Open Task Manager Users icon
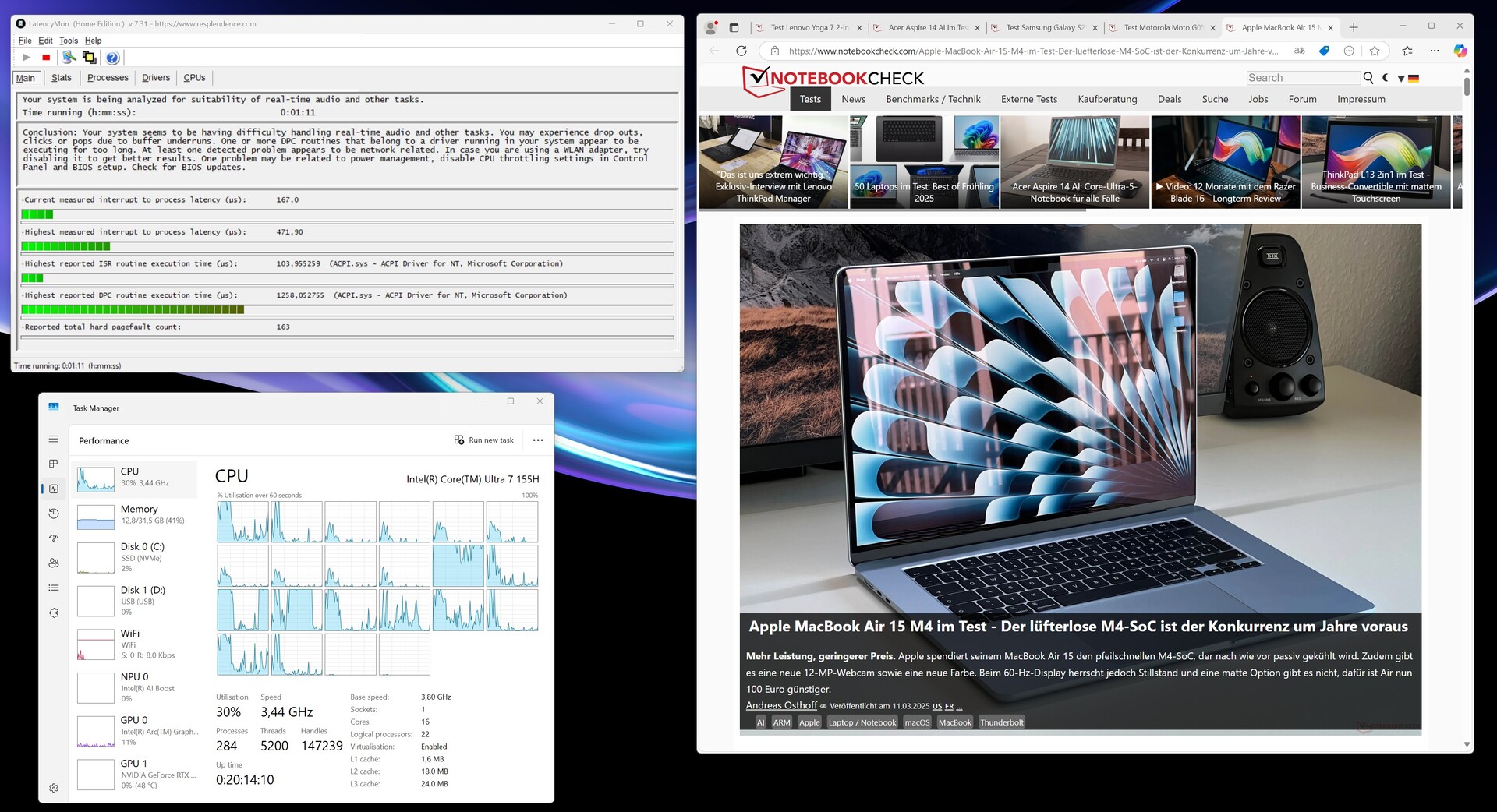 tap(53, 563)
